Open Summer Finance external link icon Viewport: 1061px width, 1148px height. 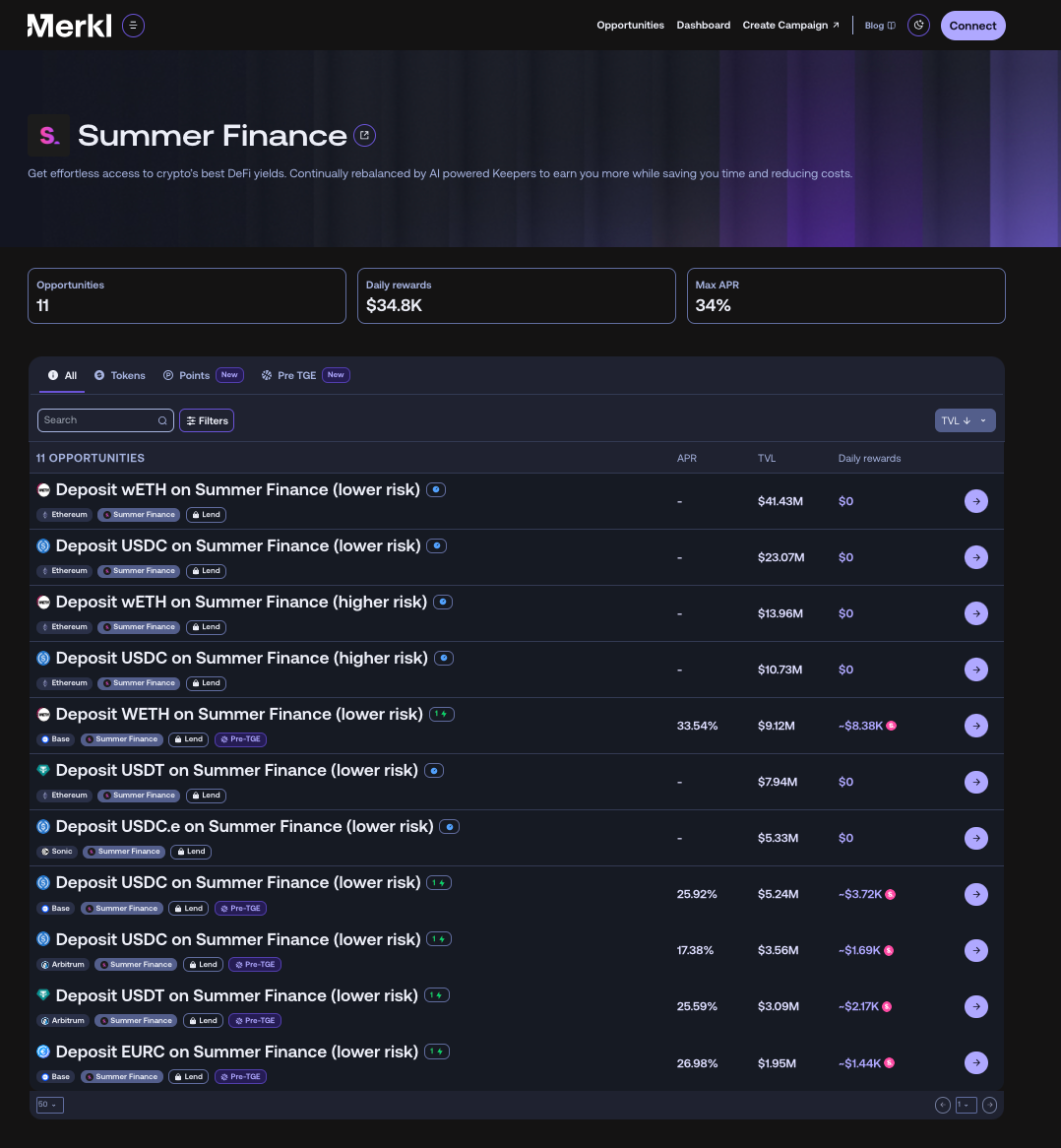click(x=364, y=136)
